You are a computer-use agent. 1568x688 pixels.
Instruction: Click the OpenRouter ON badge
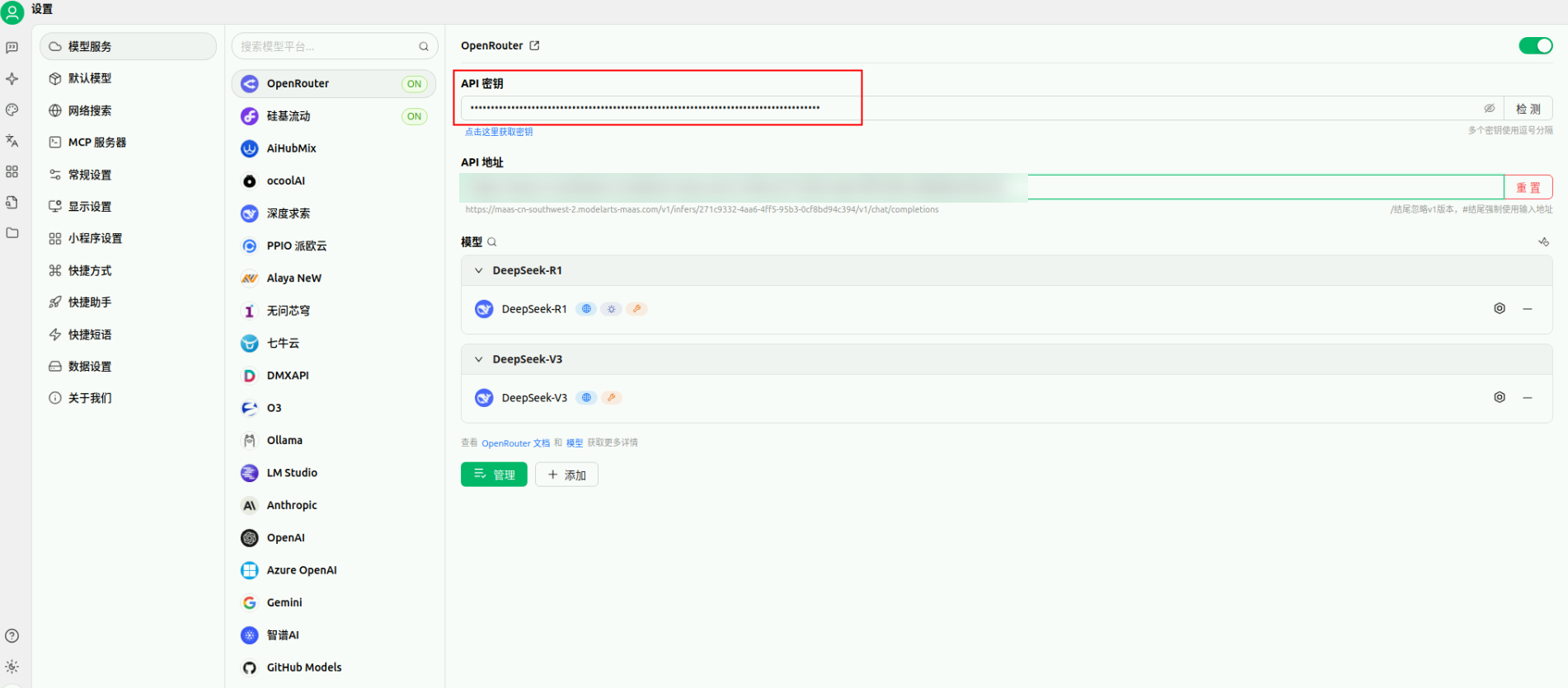(414, 84)
